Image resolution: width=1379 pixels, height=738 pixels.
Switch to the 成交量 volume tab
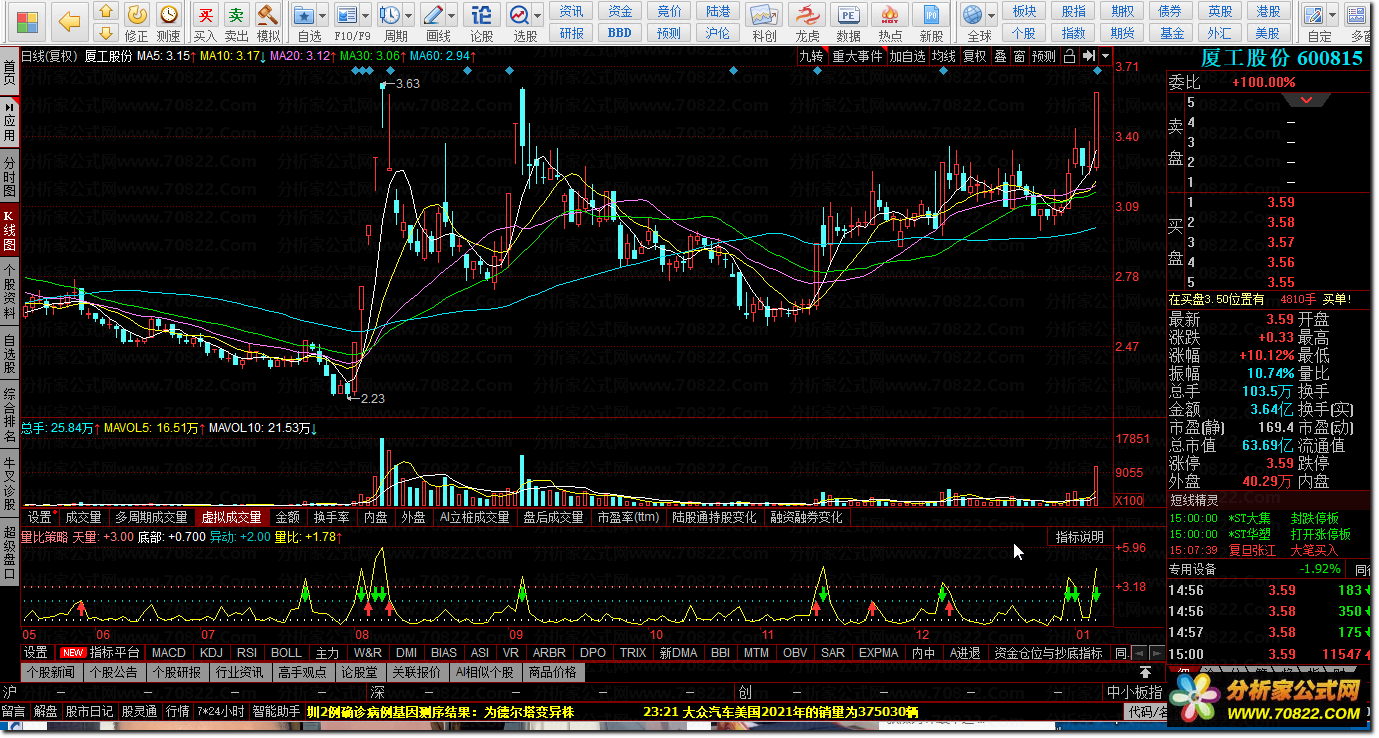click(83, 517)
